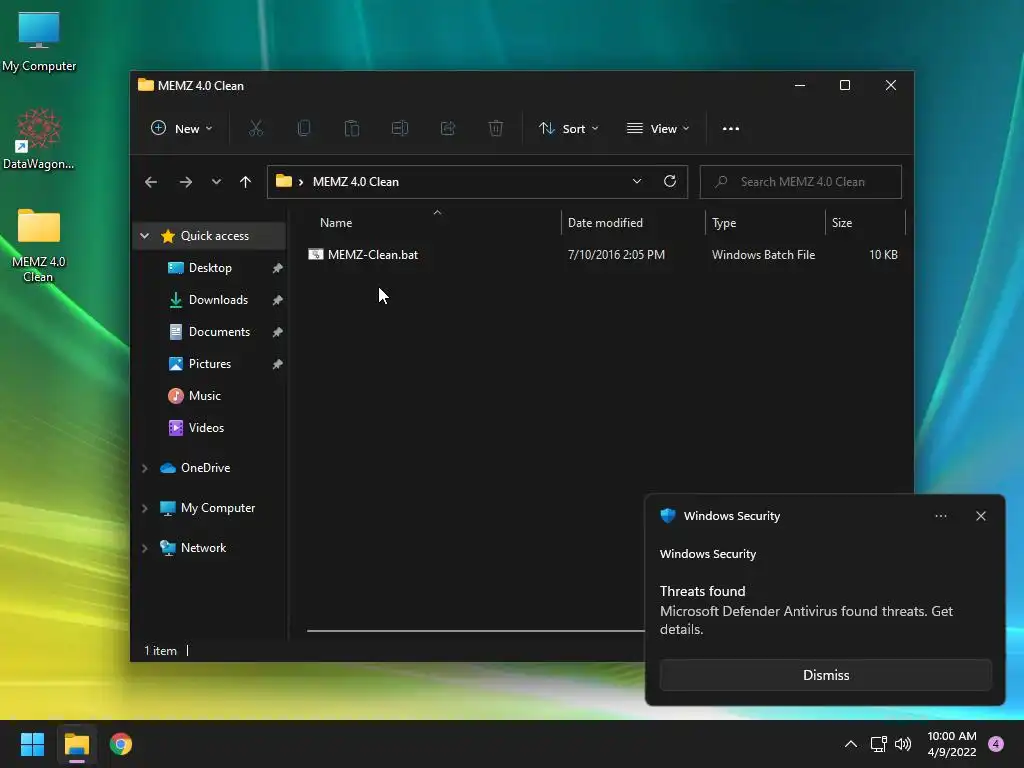Click the Share icon in toolbar
Viewport: 1024px width, 768px height.
448,129
